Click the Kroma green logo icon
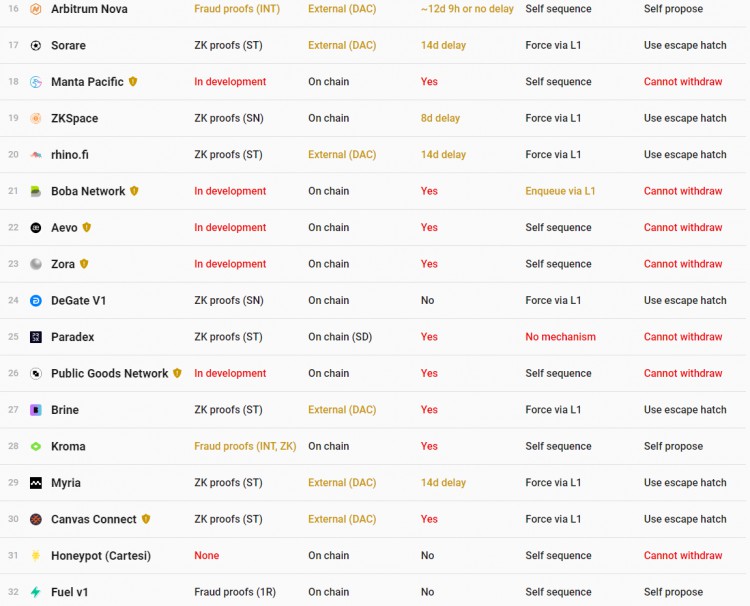Image resolution: width=750 pixels, height=606 pixels. click(x=36, y=447)
